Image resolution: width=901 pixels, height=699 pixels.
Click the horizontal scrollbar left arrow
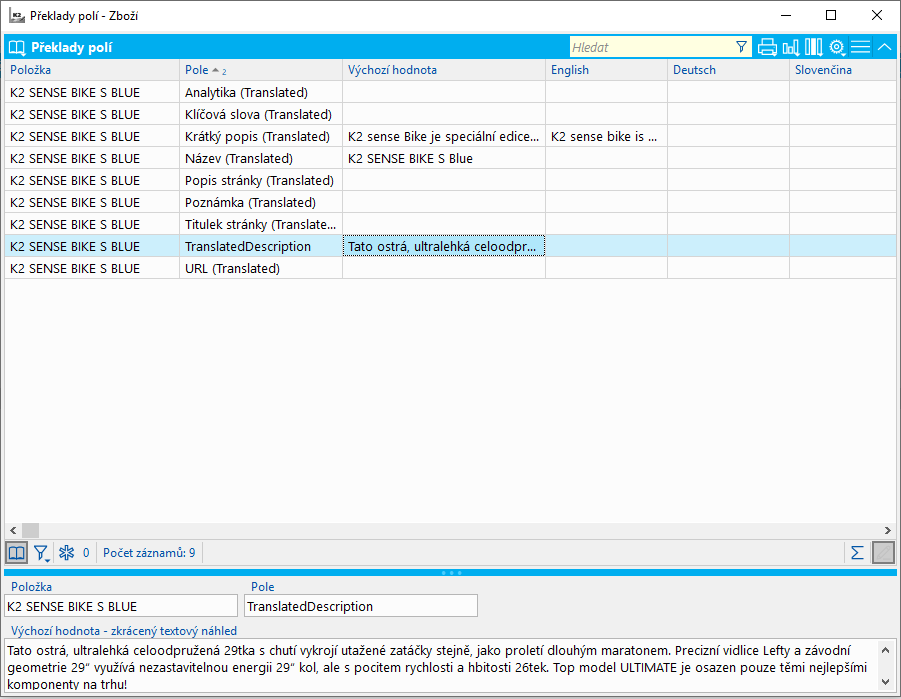pyautogui.click(x=13, y=530)
